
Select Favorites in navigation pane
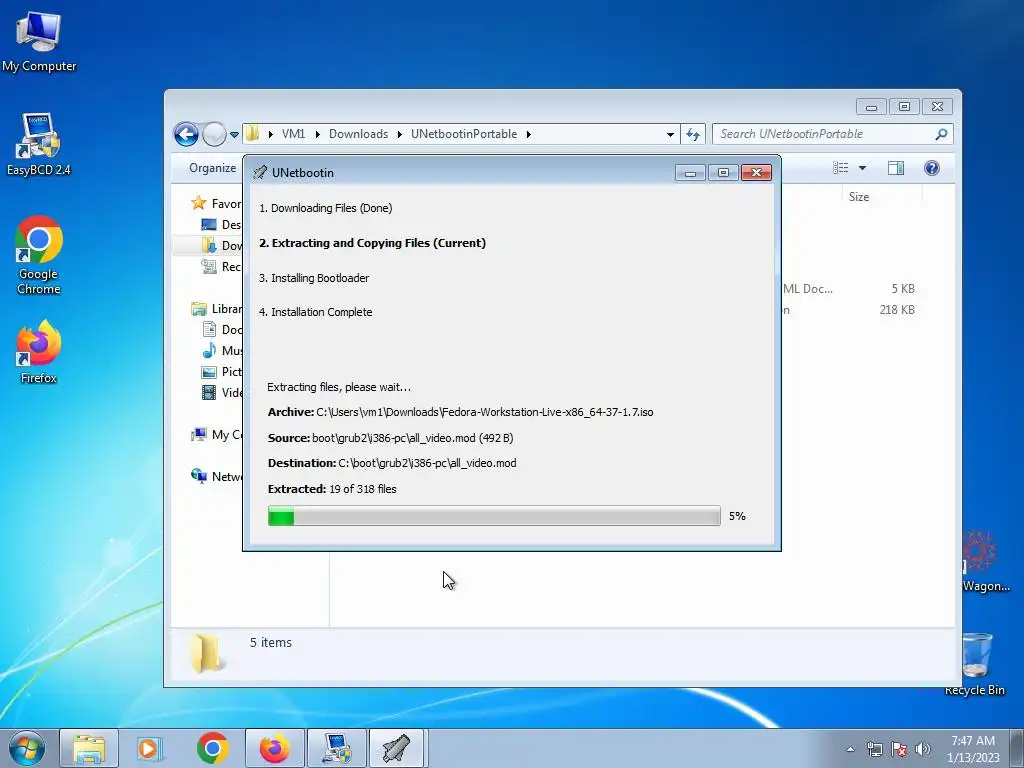tap(217, 204)
